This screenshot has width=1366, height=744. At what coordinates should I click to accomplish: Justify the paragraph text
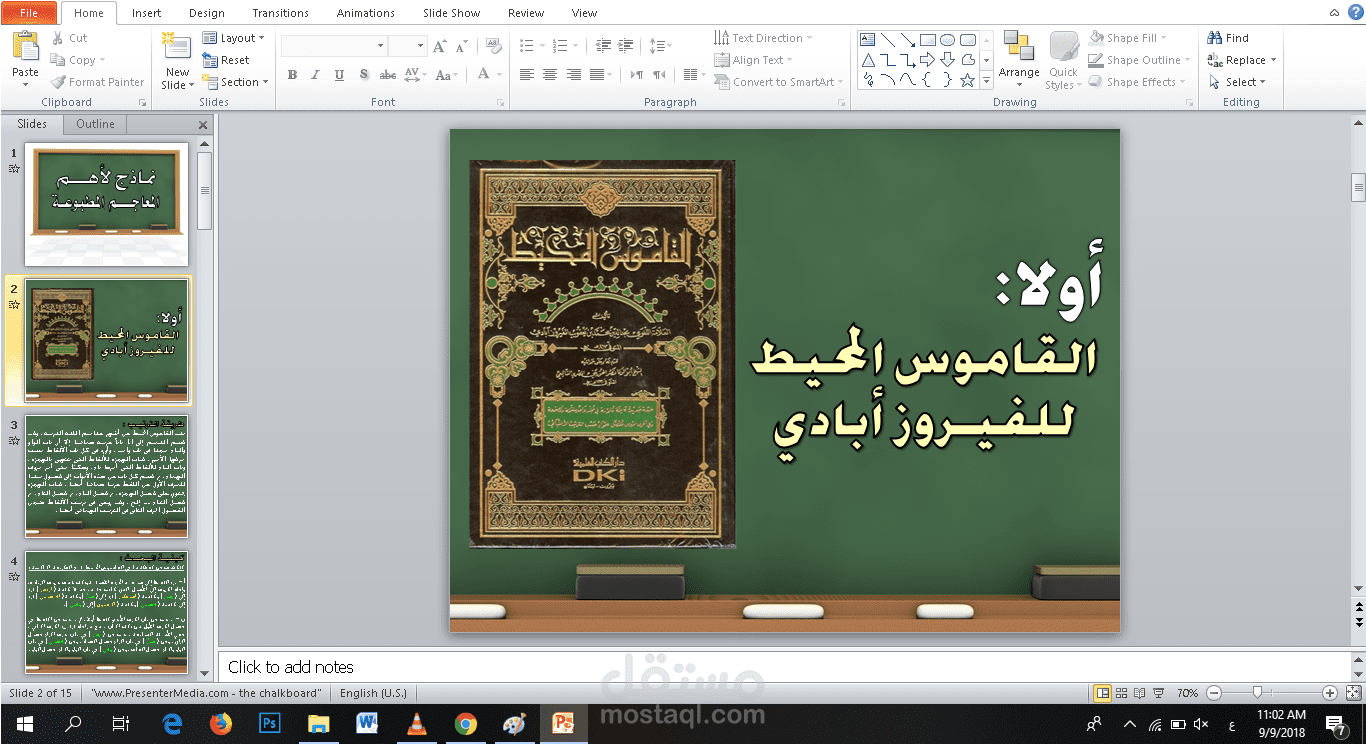597,75
